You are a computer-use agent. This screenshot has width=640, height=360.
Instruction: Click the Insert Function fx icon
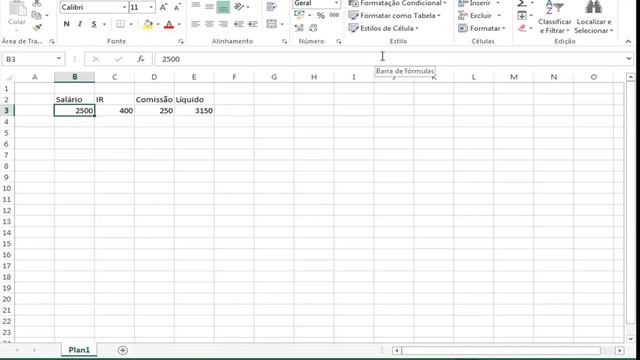coord(141,59)
